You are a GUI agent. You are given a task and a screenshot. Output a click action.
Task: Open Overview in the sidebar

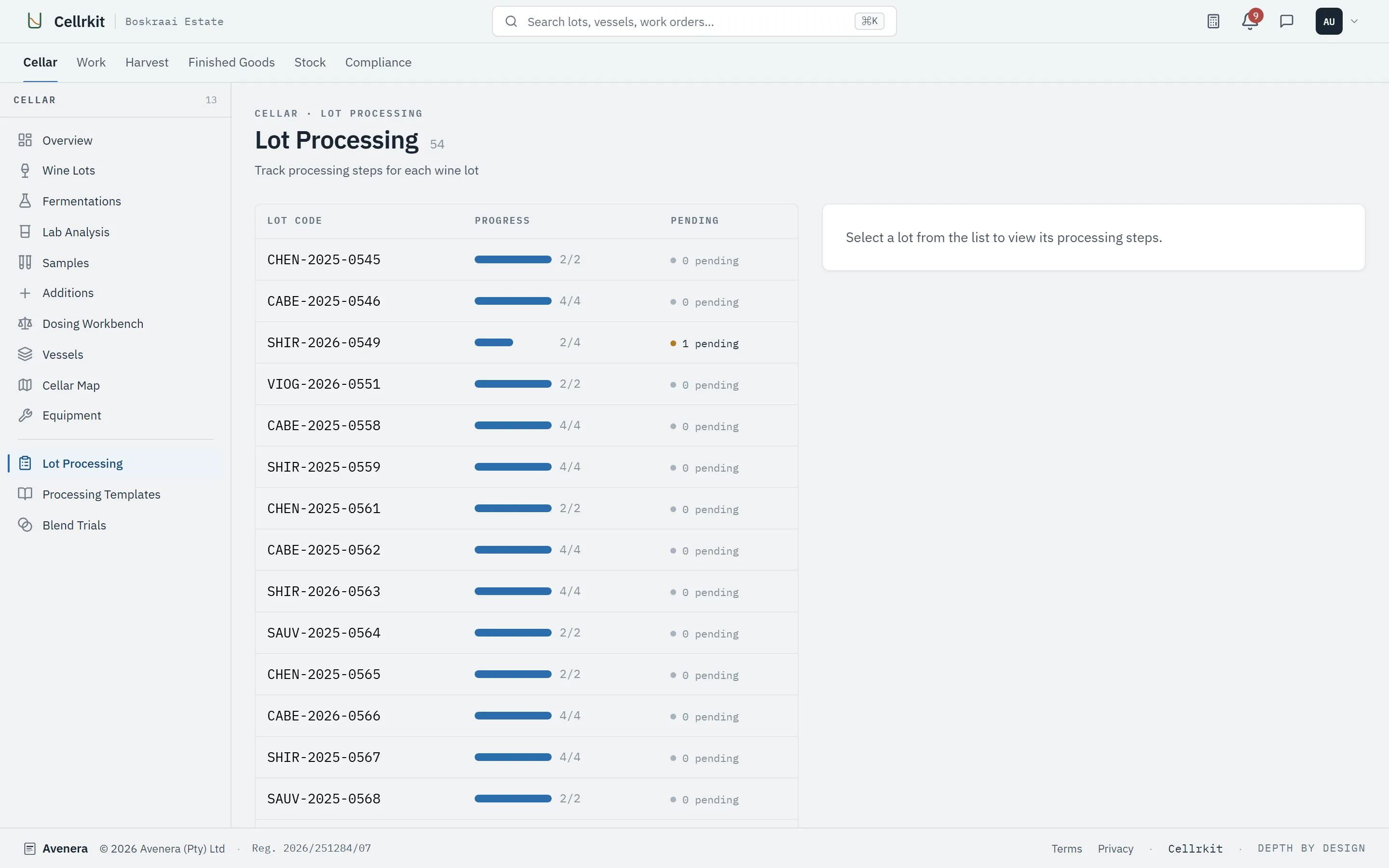pos(115,140)
